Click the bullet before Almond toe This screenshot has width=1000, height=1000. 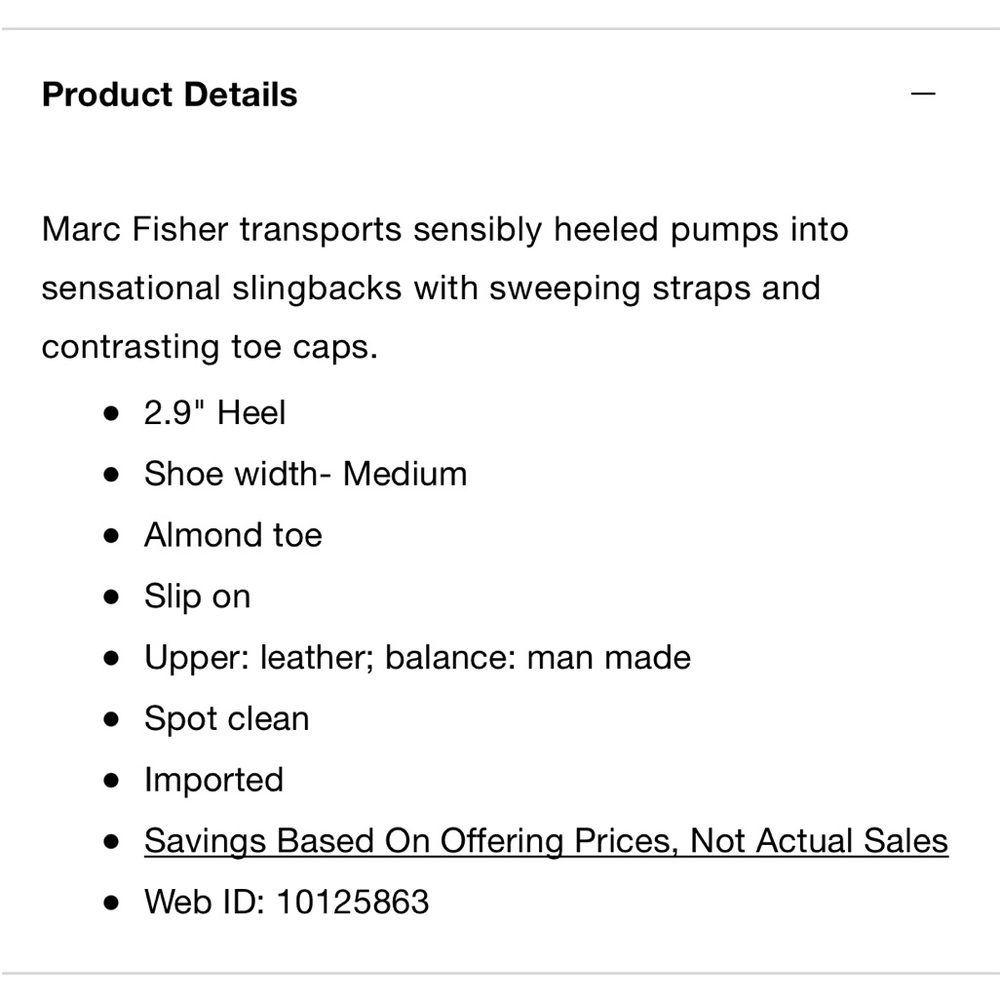tap(111, 536)
